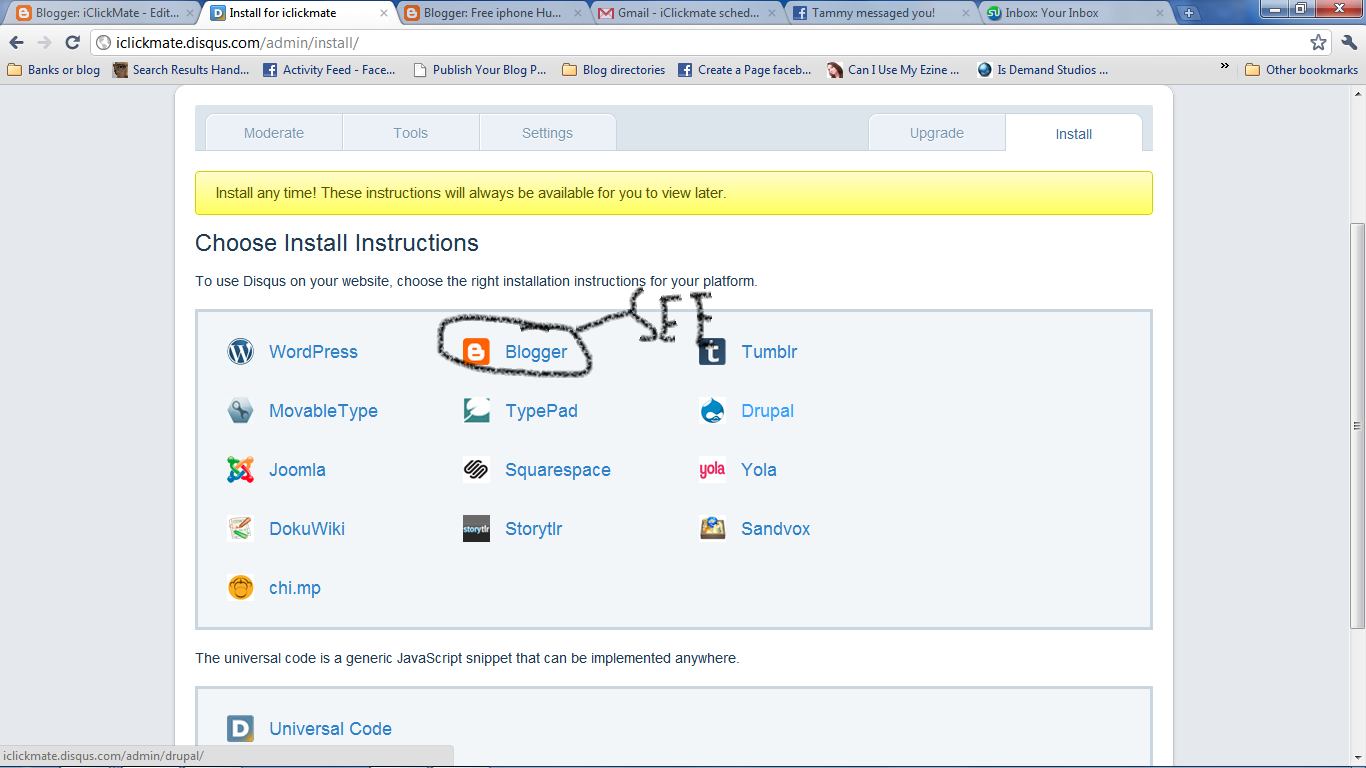Switch to the Moderate tab
Viewport: 1366px width, 768px height.
point(274,133)
